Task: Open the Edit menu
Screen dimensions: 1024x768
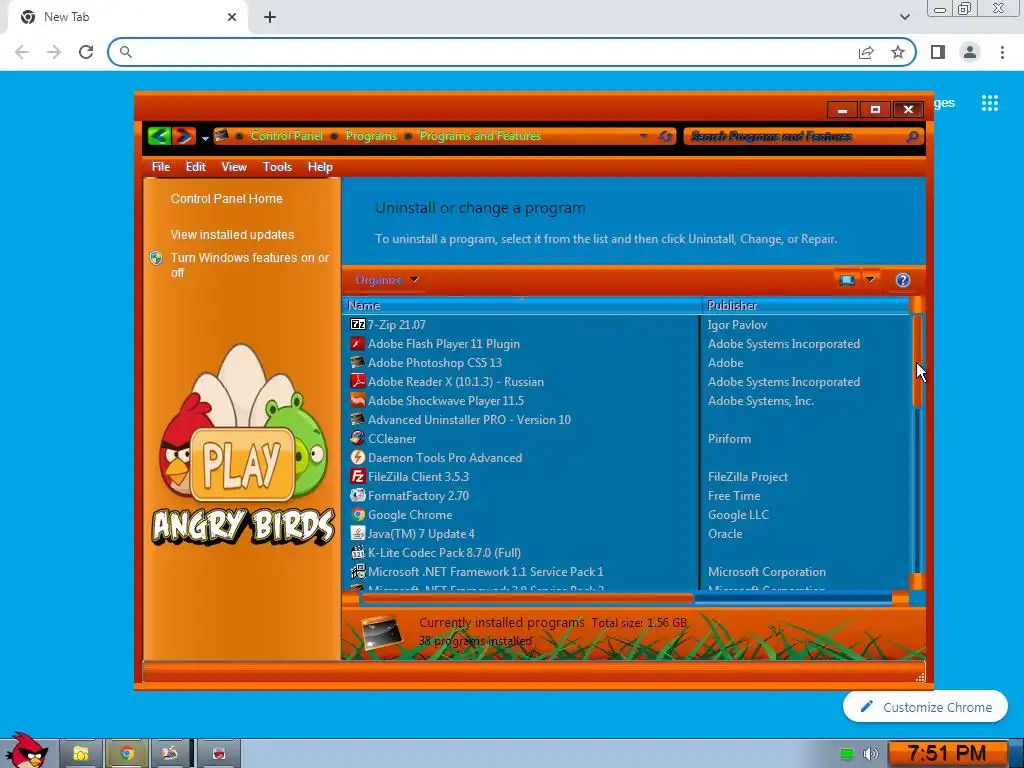Action: (195, 167)
